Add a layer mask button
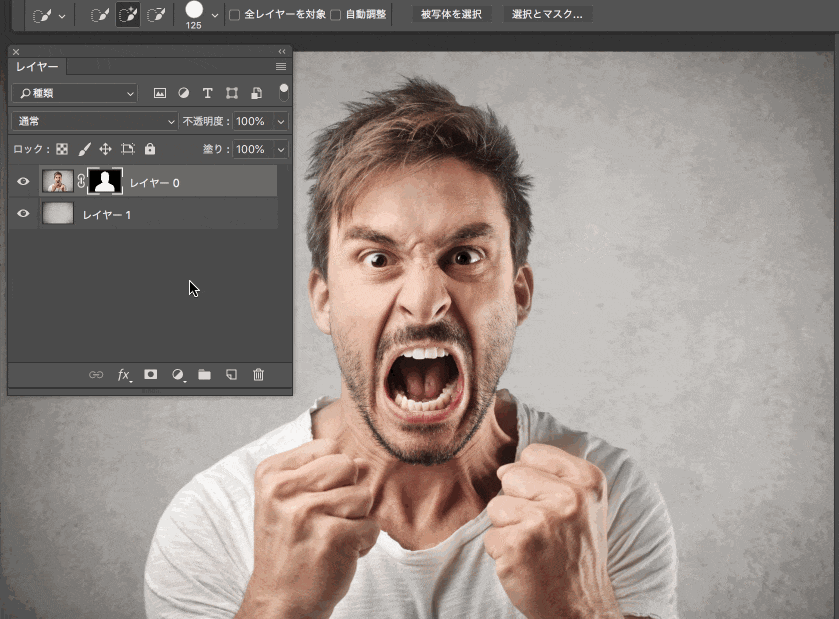 [151, 374]
